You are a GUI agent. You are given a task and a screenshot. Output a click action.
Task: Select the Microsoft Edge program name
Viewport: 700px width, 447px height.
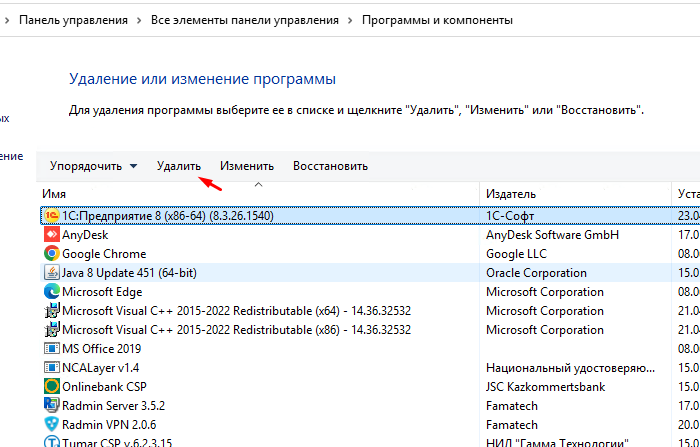pyautogui.click(x=102, y=292)
